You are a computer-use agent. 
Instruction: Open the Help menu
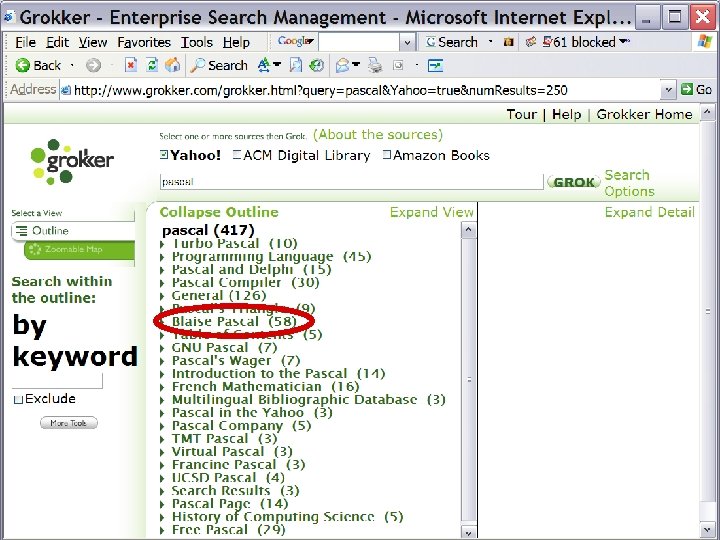click(236, 42)
